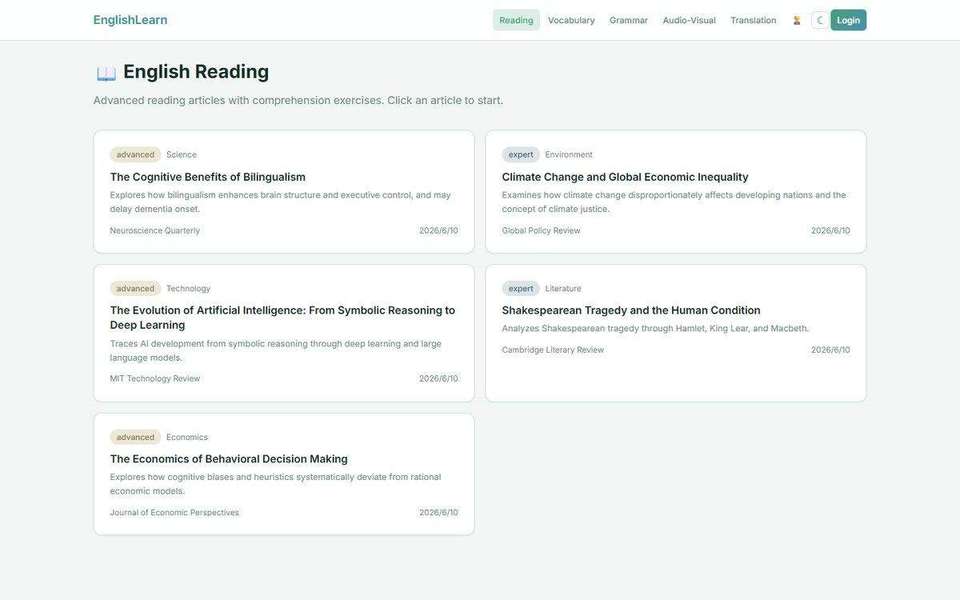
Task: Click the date on the Bilingualism card
Action: (x=438, y=231)
